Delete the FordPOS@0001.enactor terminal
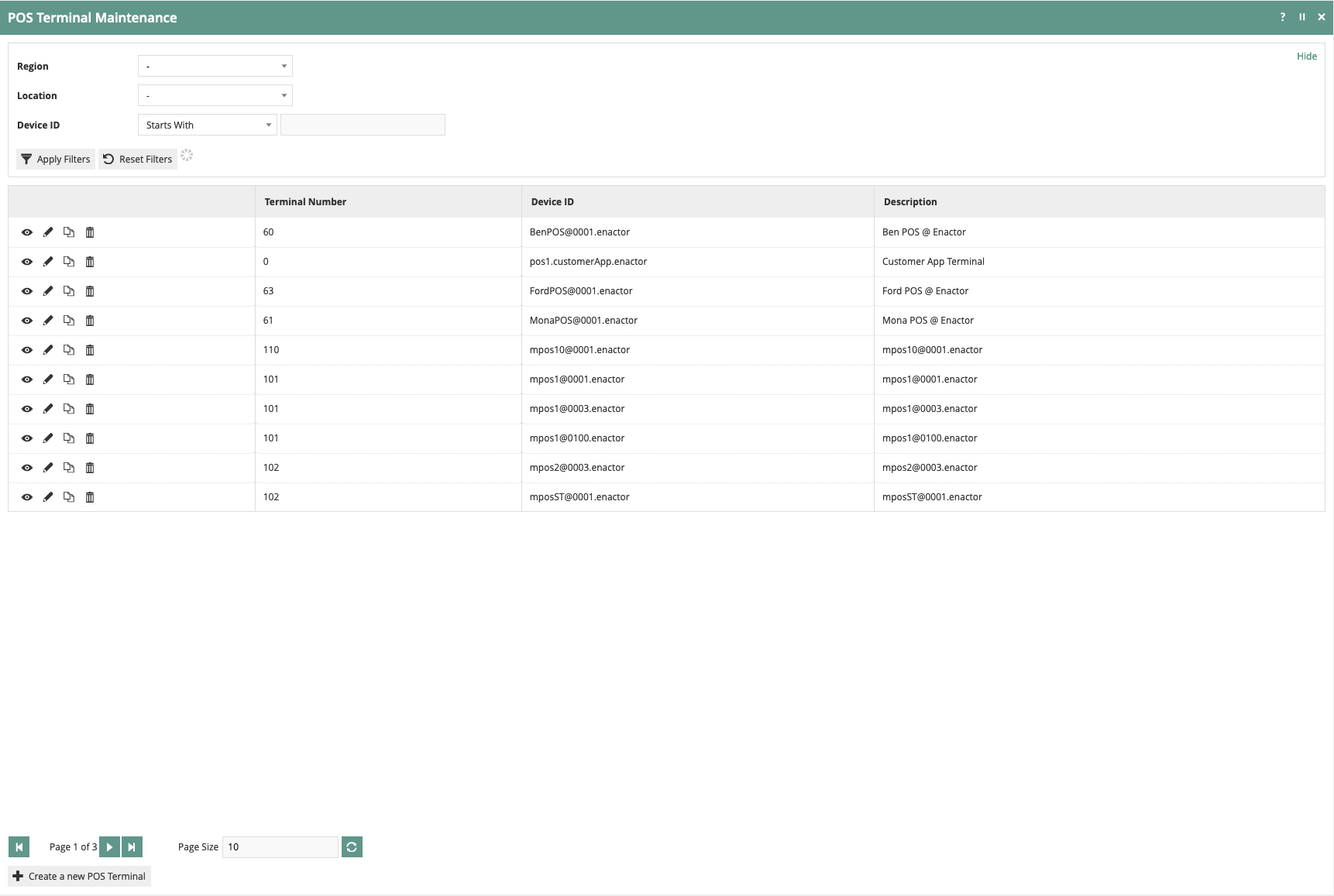The image size is (1334, 896). (90, 291)
